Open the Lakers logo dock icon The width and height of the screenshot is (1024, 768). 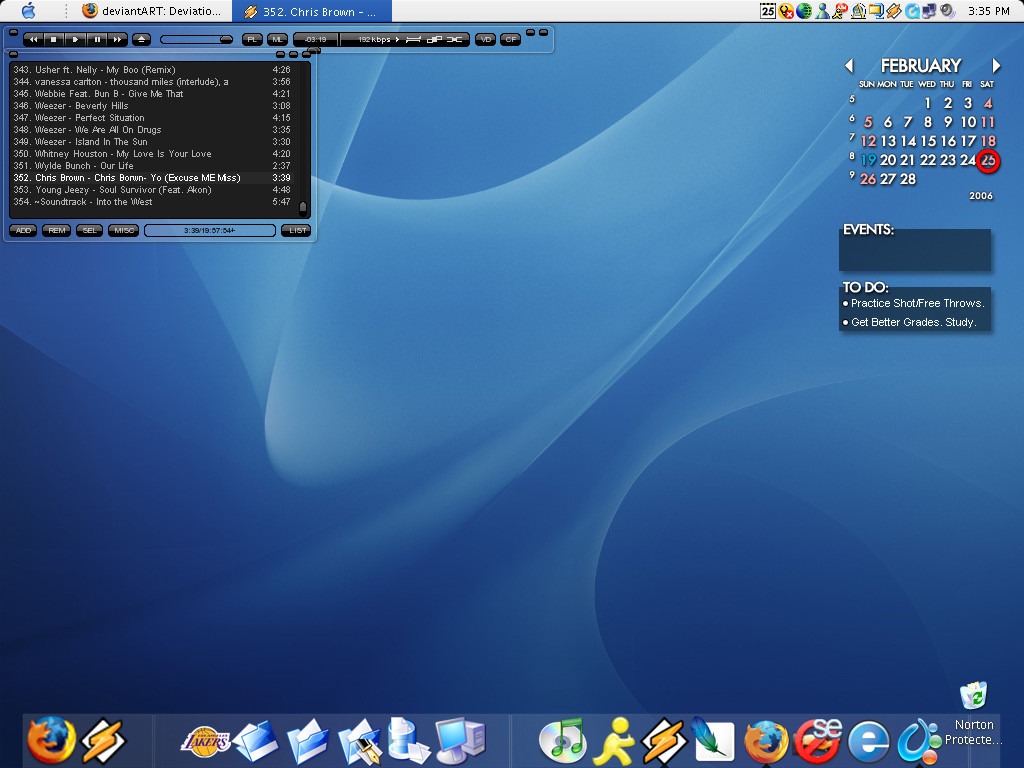tap(205, 741)
